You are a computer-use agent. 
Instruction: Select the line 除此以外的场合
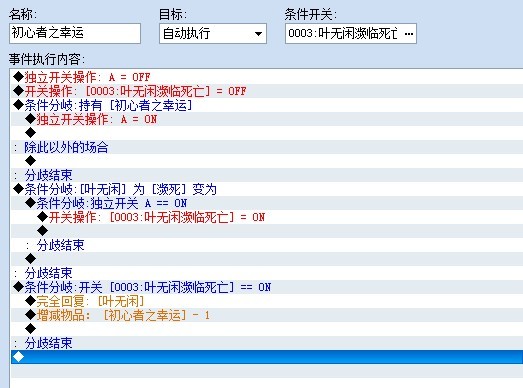[267, 147]
